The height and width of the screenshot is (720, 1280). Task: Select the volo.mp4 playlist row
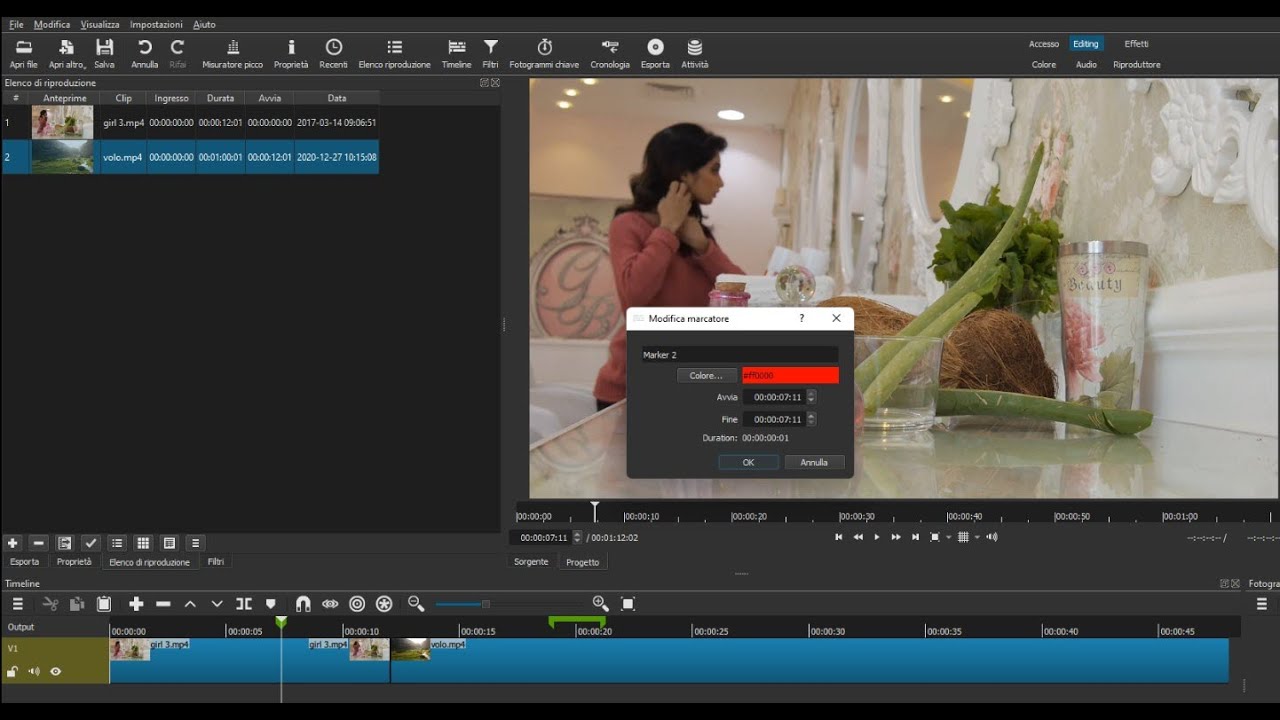(190, 157)
